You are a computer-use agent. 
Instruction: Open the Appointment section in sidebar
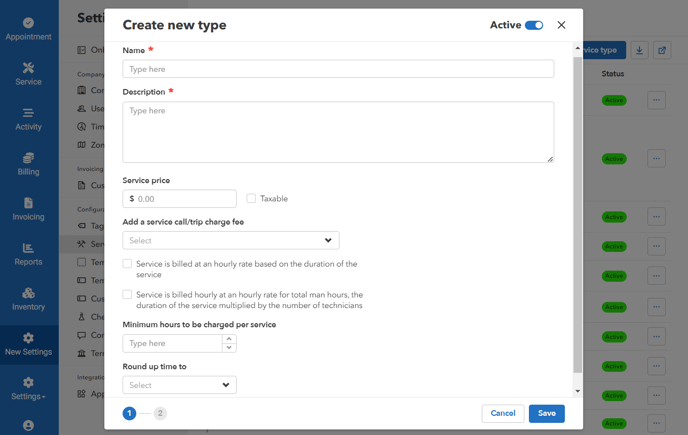coord(28,29)
